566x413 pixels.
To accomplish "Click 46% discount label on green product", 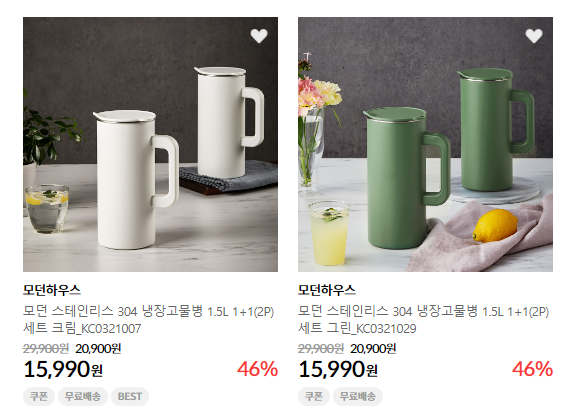I will point(532,369).
